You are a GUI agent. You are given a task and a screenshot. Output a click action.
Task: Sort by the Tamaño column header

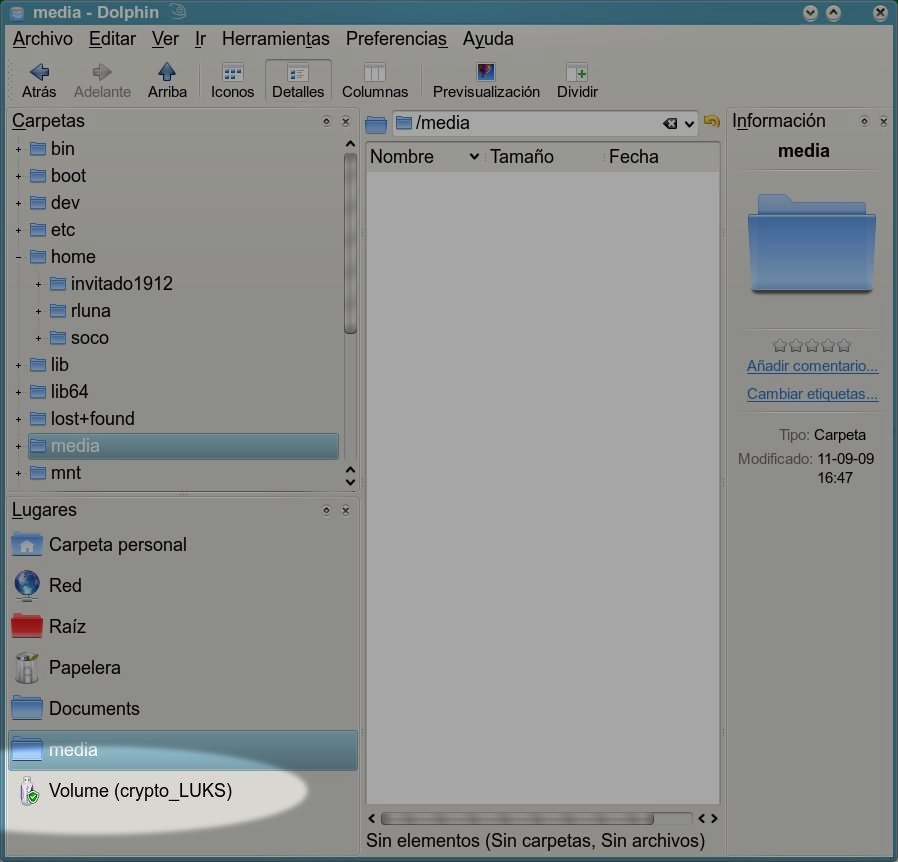click(x=522, y=157)
